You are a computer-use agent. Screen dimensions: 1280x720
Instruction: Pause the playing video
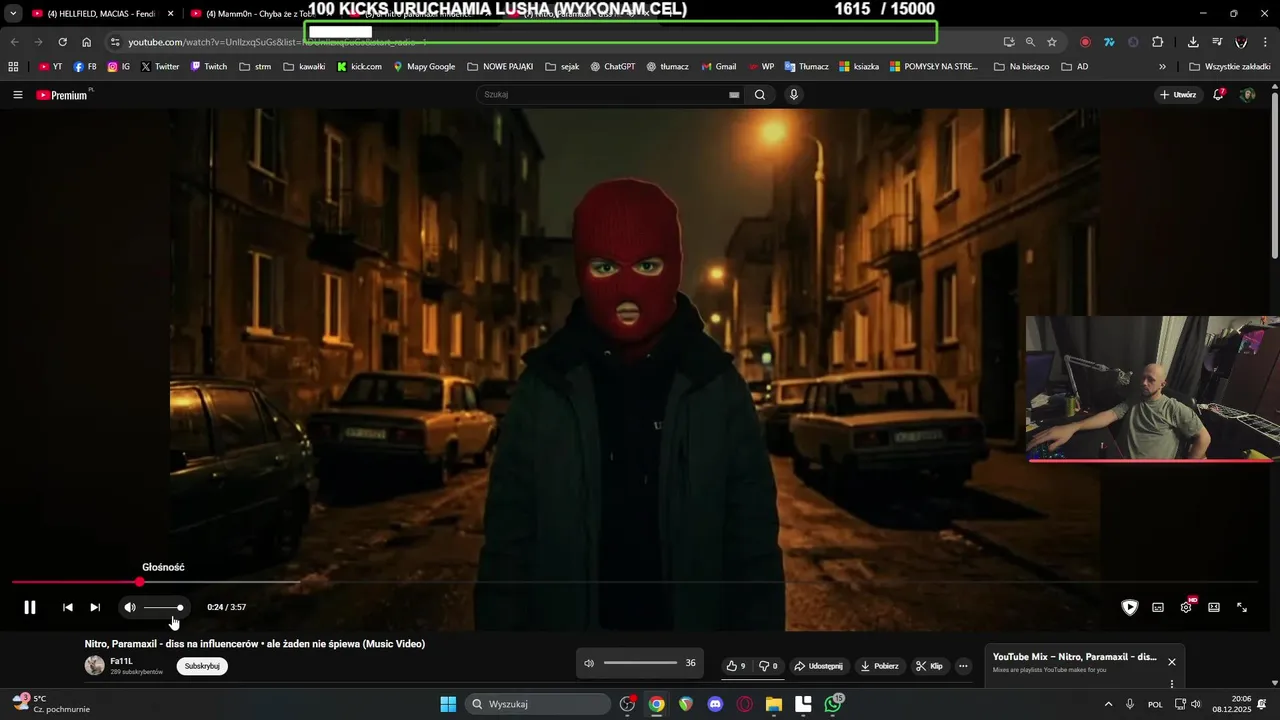point(30,607)
